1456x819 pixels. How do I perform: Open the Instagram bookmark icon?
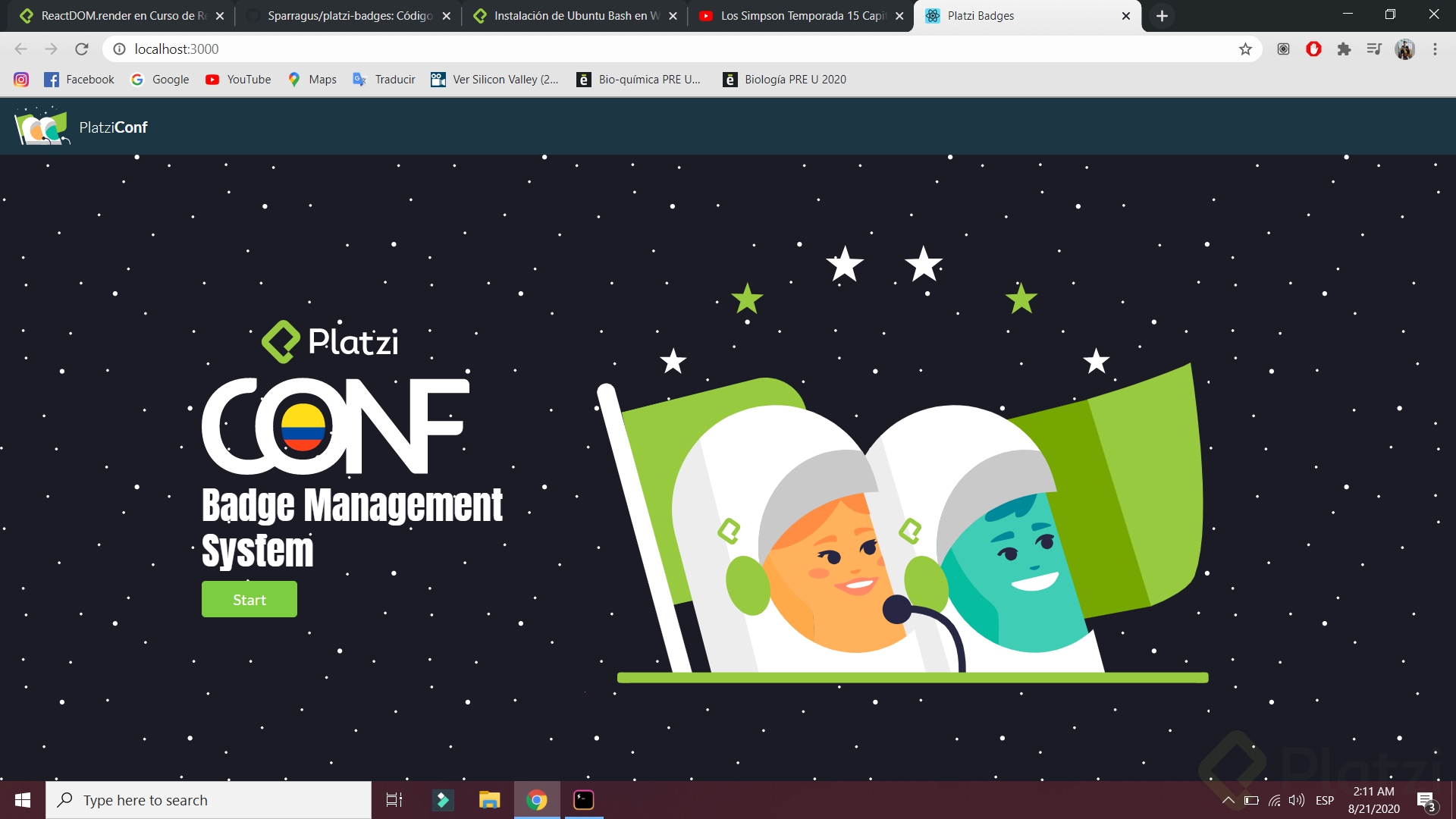(21, 80)
